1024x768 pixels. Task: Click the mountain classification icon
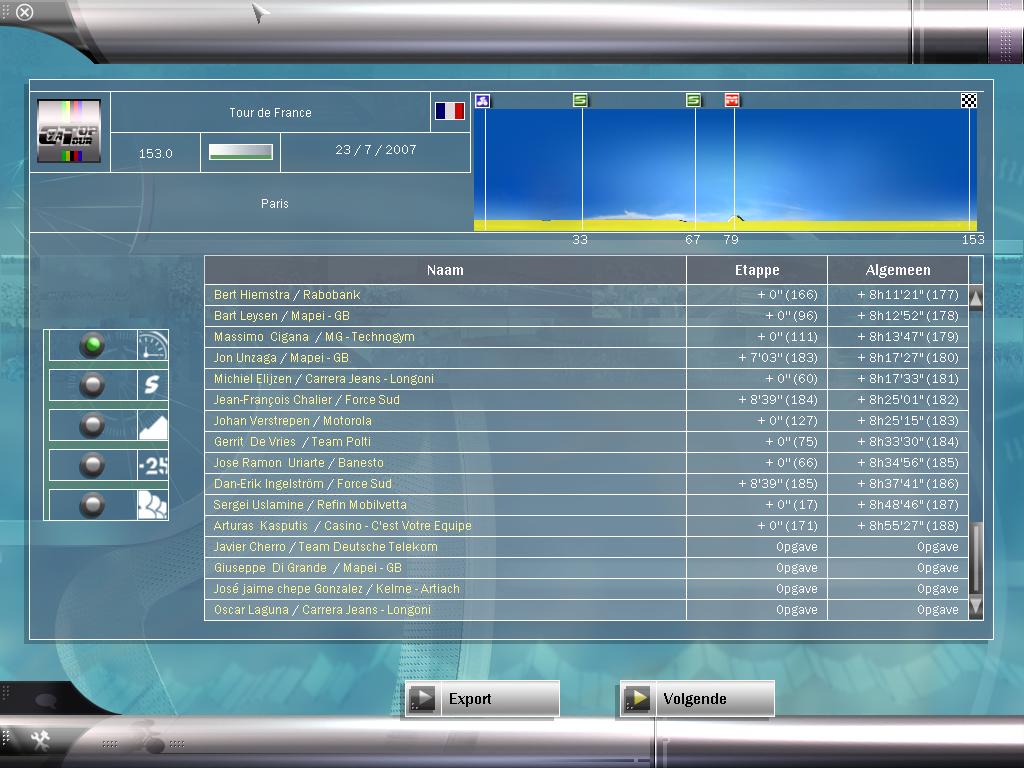(152, 425)
